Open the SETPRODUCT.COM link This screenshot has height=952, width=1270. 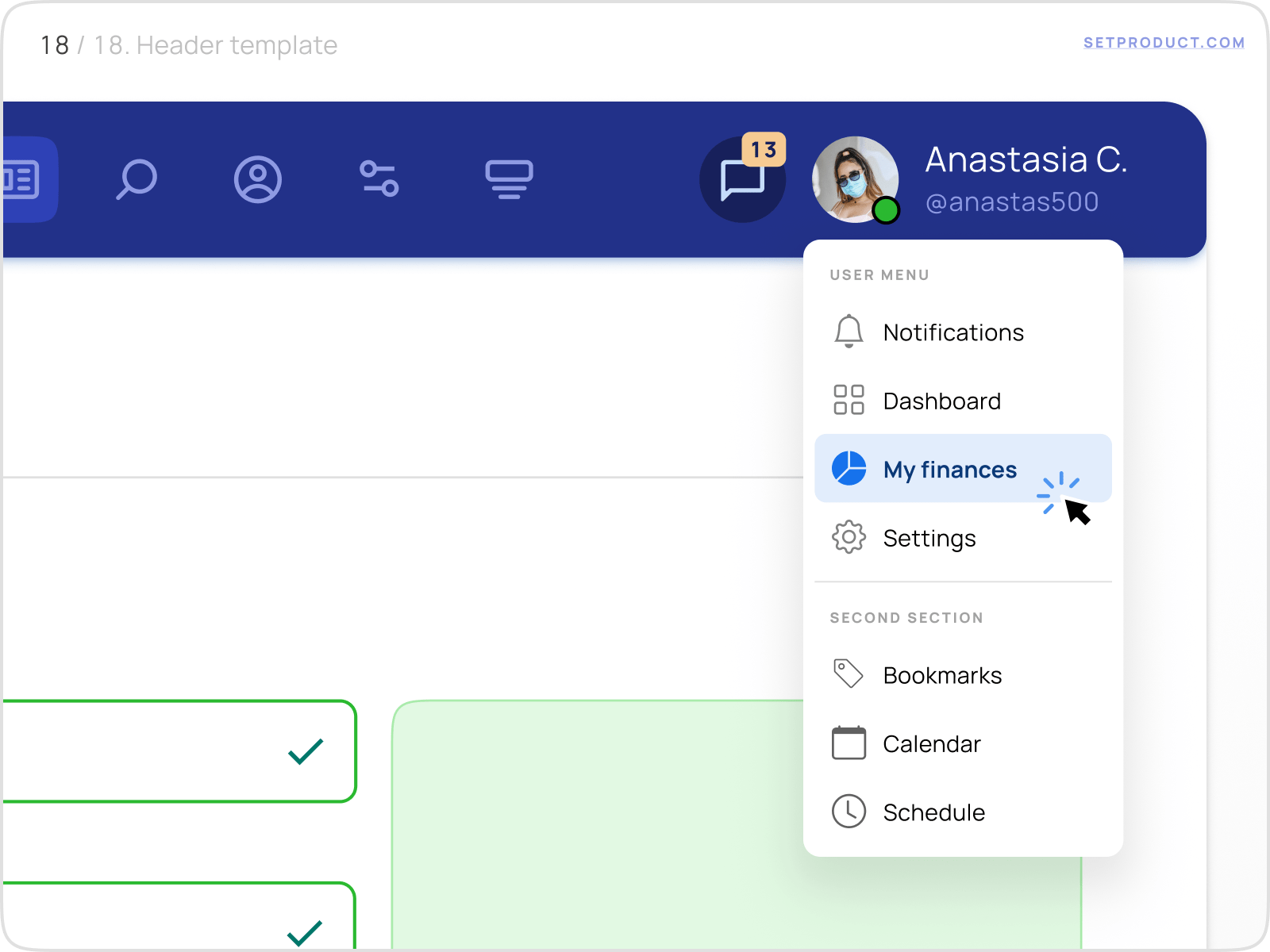[1164, 43]
